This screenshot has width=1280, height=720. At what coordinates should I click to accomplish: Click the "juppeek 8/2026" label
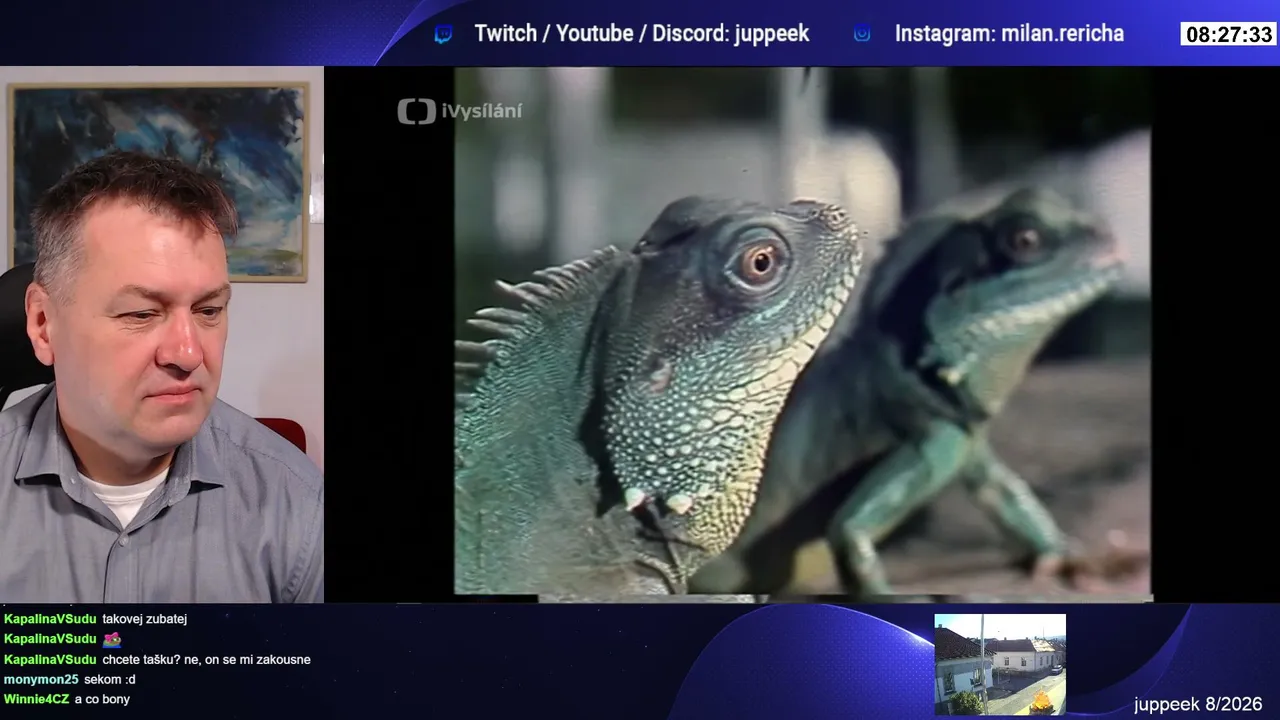tap(1198, 704)
